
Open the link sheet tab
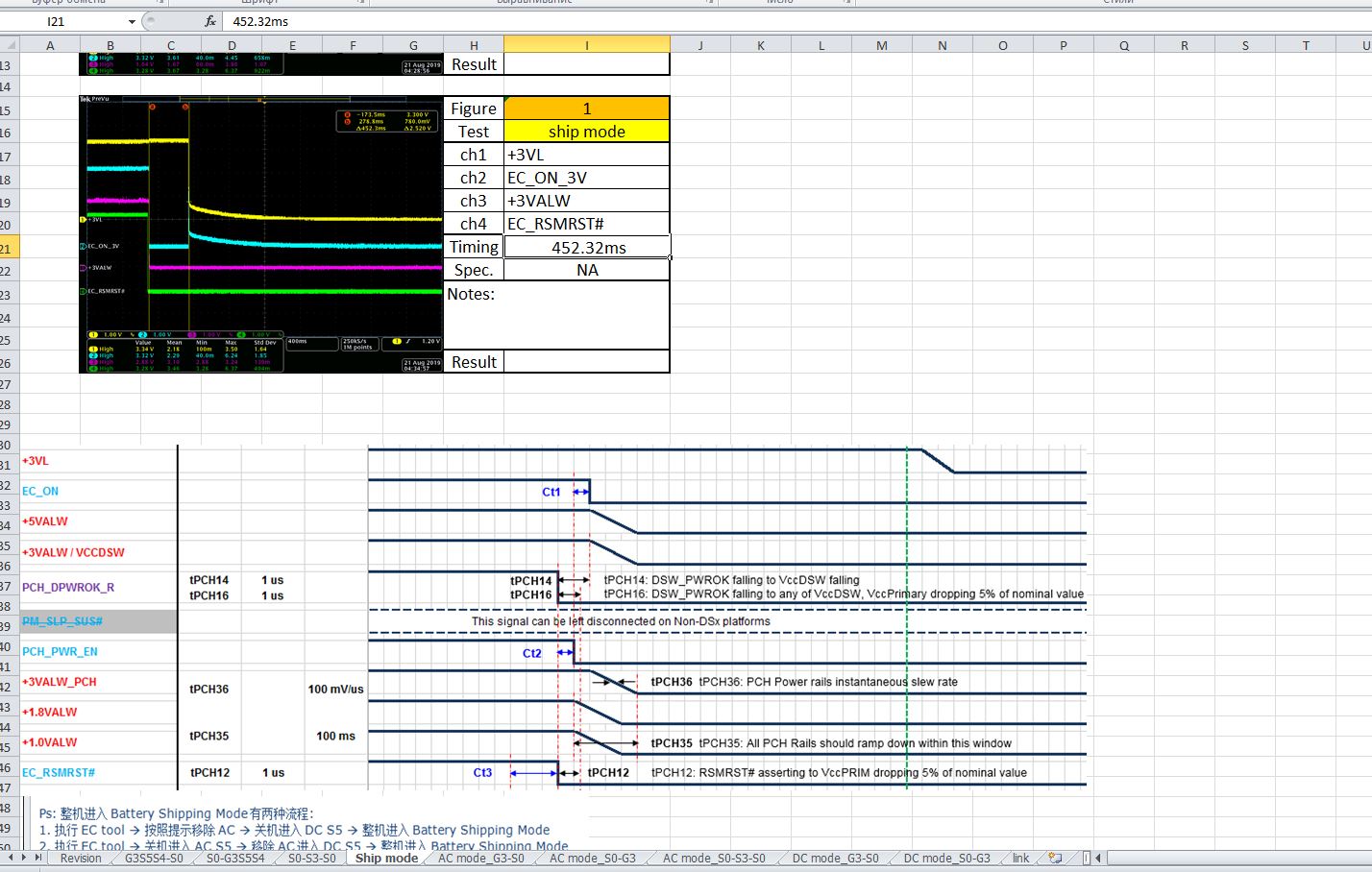click(x=1020, y=859)
